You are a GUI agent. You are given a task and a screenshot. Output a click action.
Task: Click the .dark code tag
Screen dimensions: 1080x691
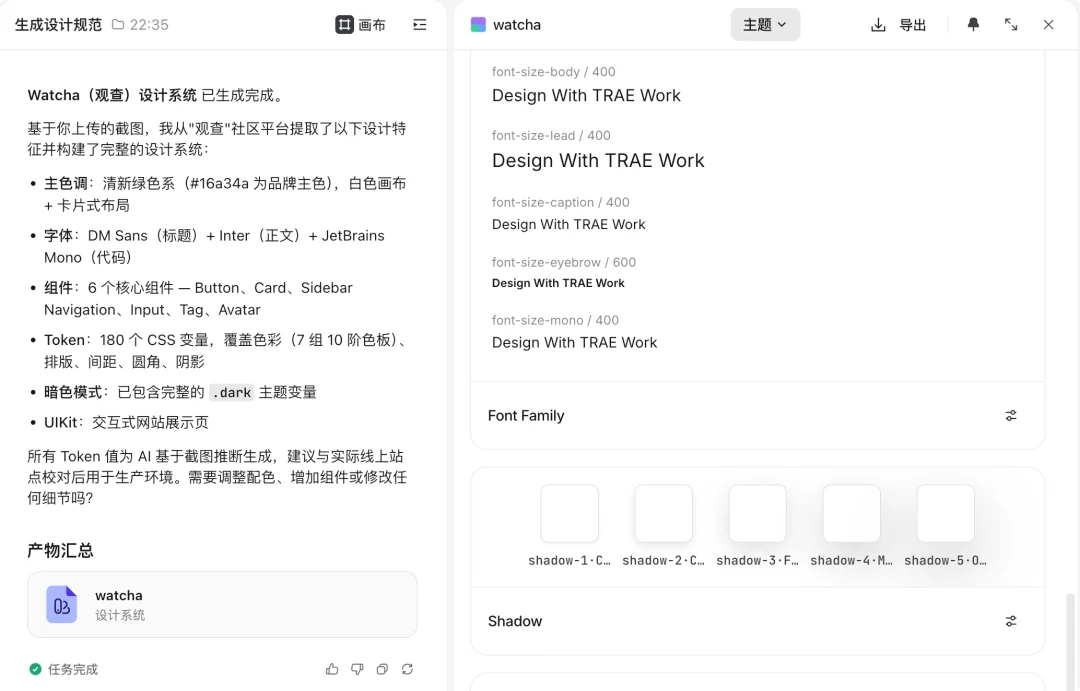(232, 392)
